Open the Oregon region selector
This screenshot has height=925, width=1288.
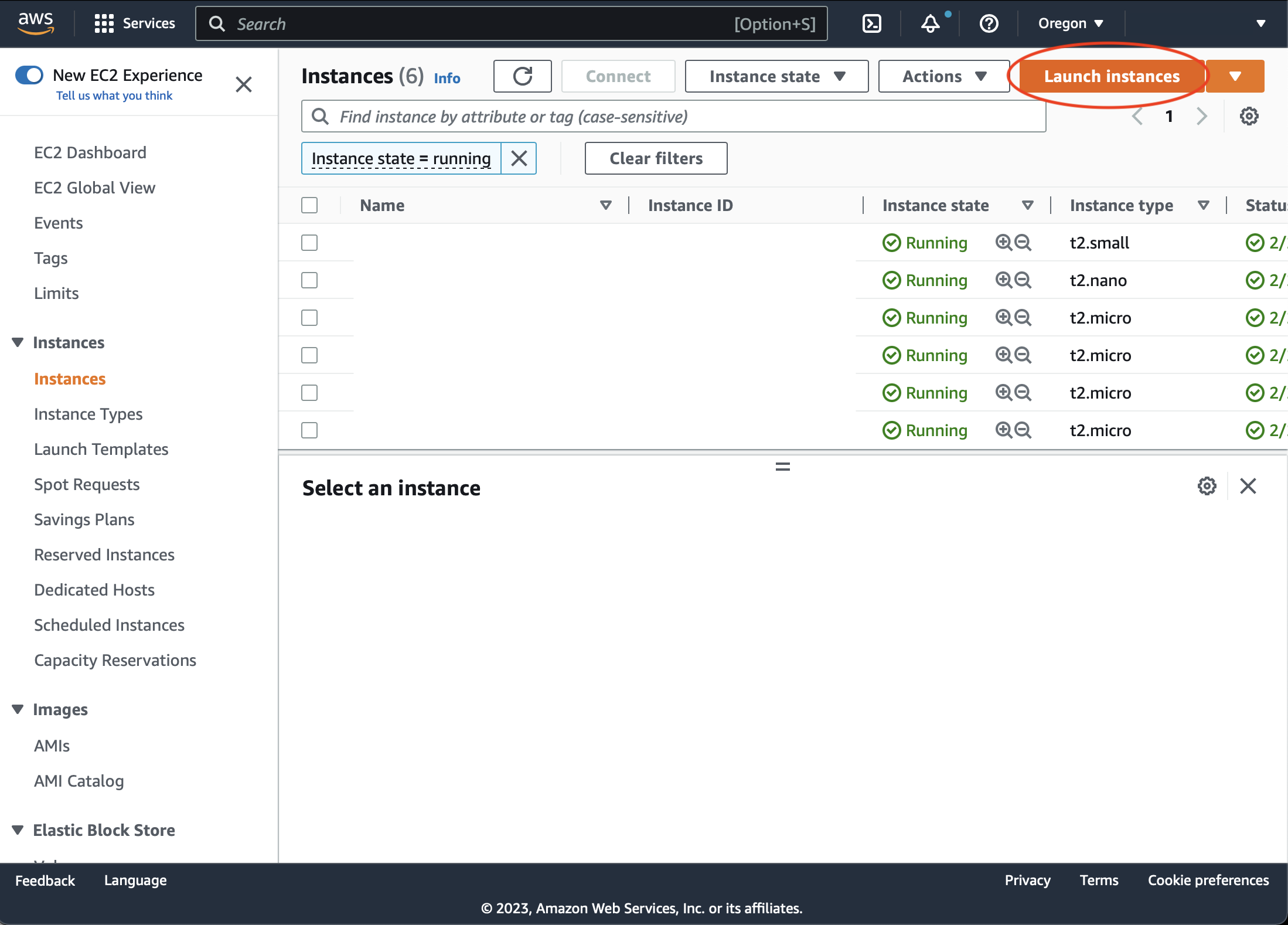click(x=1071, y=23)
